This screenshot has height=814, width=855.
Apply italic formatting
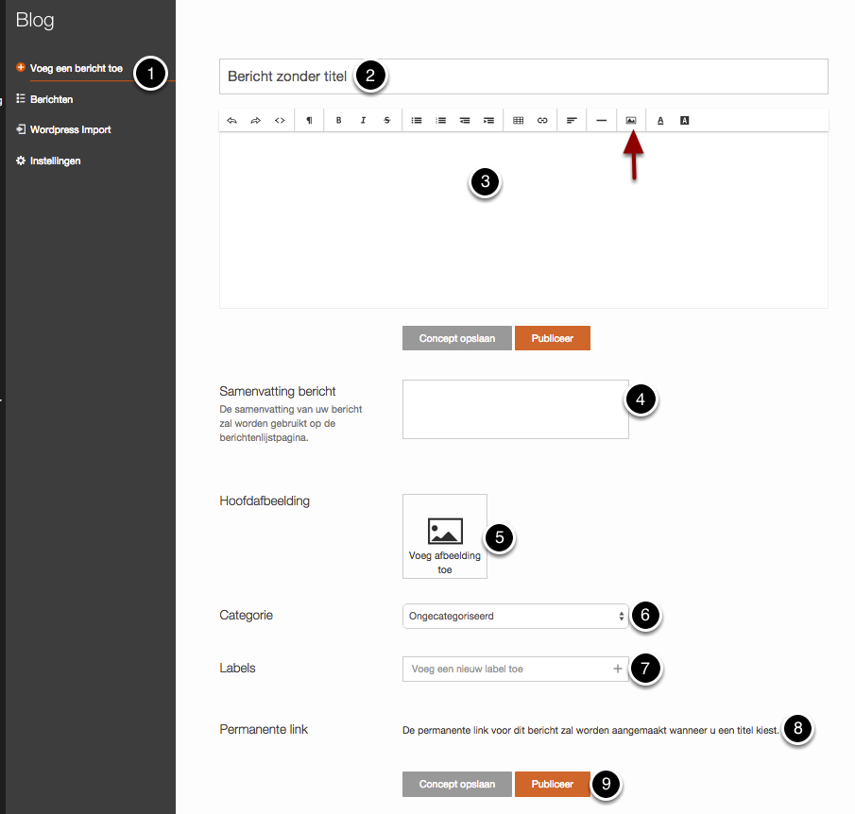[363, 120]
